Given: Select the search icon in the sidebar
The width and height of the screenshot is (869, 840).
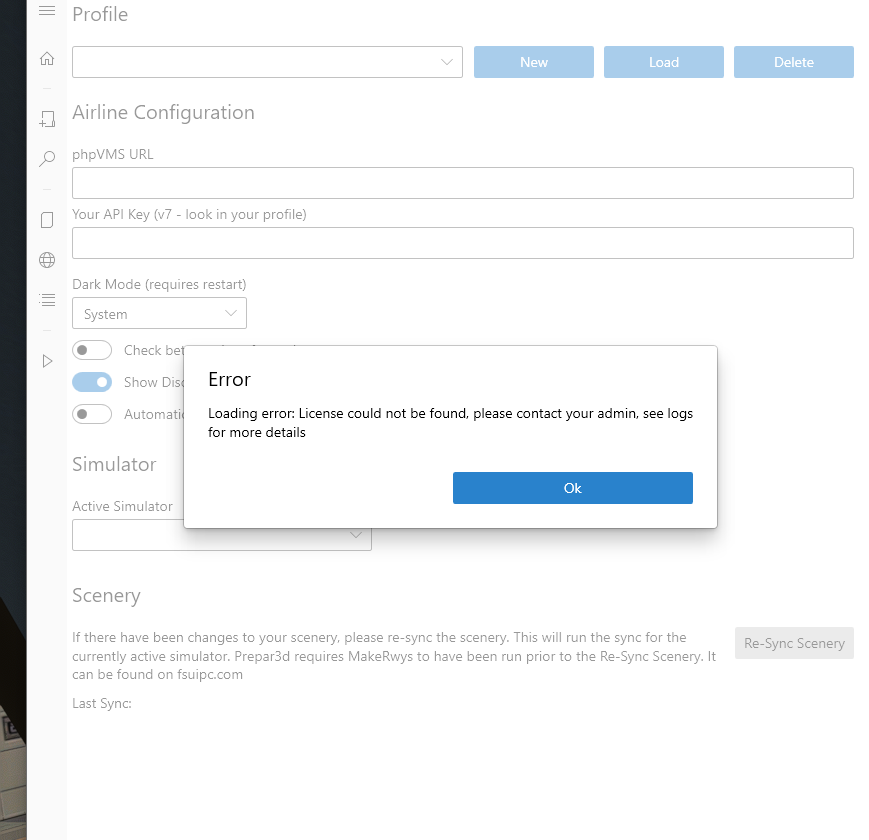Looking at the screenshot, I should (46, 158).
